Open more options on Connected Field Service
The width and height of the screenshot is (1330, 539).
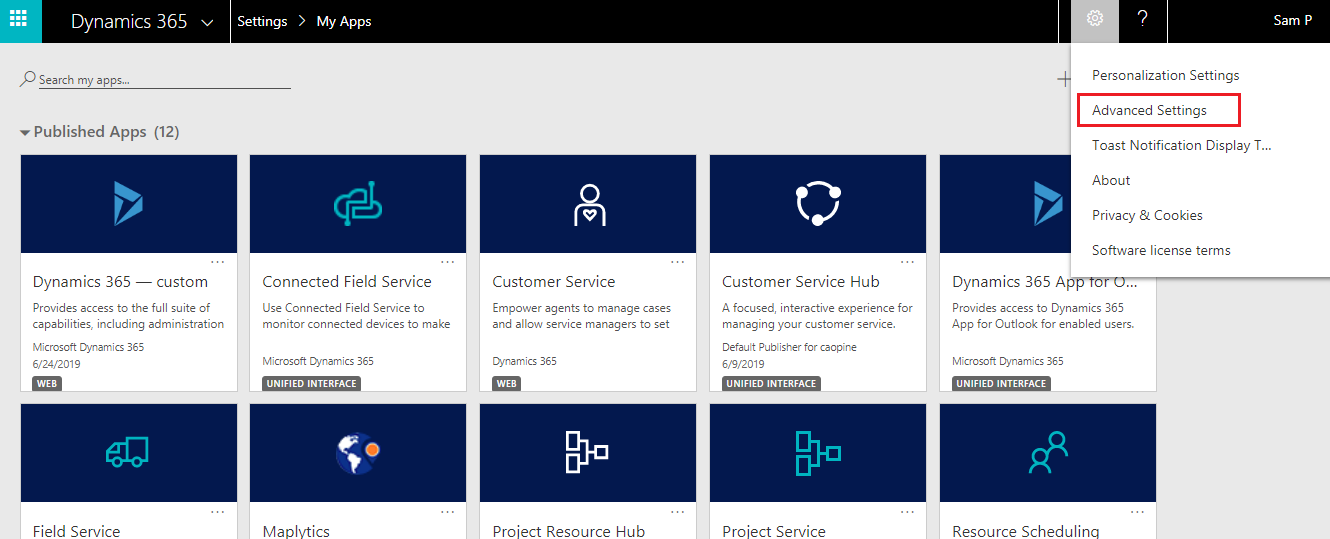point(448,262)
